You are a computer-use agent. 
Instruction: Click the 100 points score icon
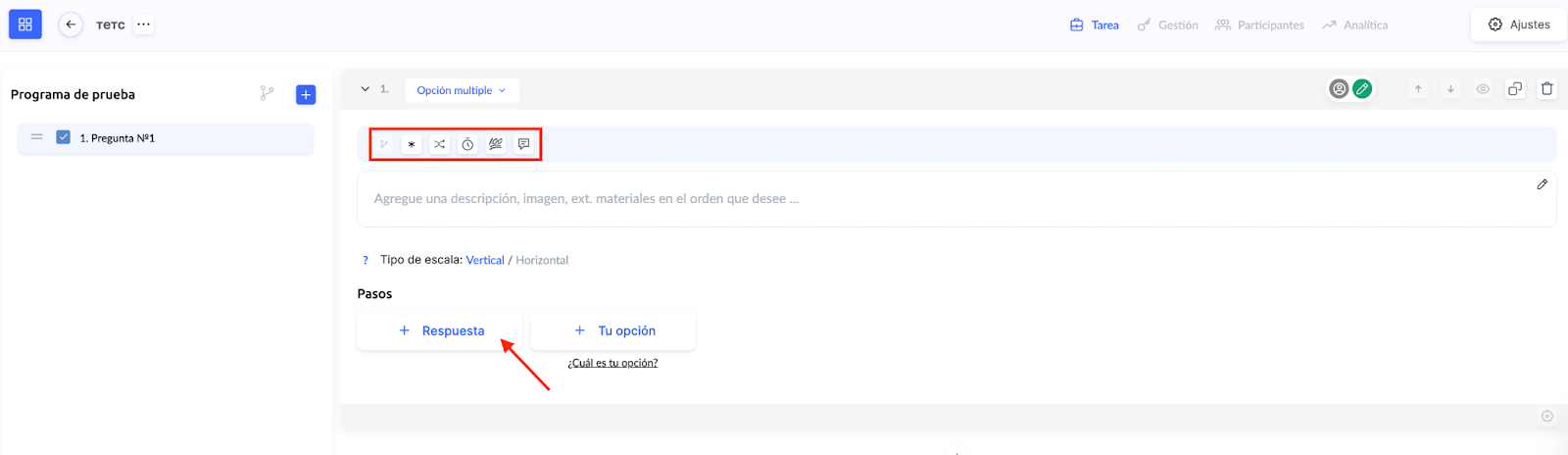point(496,144)
